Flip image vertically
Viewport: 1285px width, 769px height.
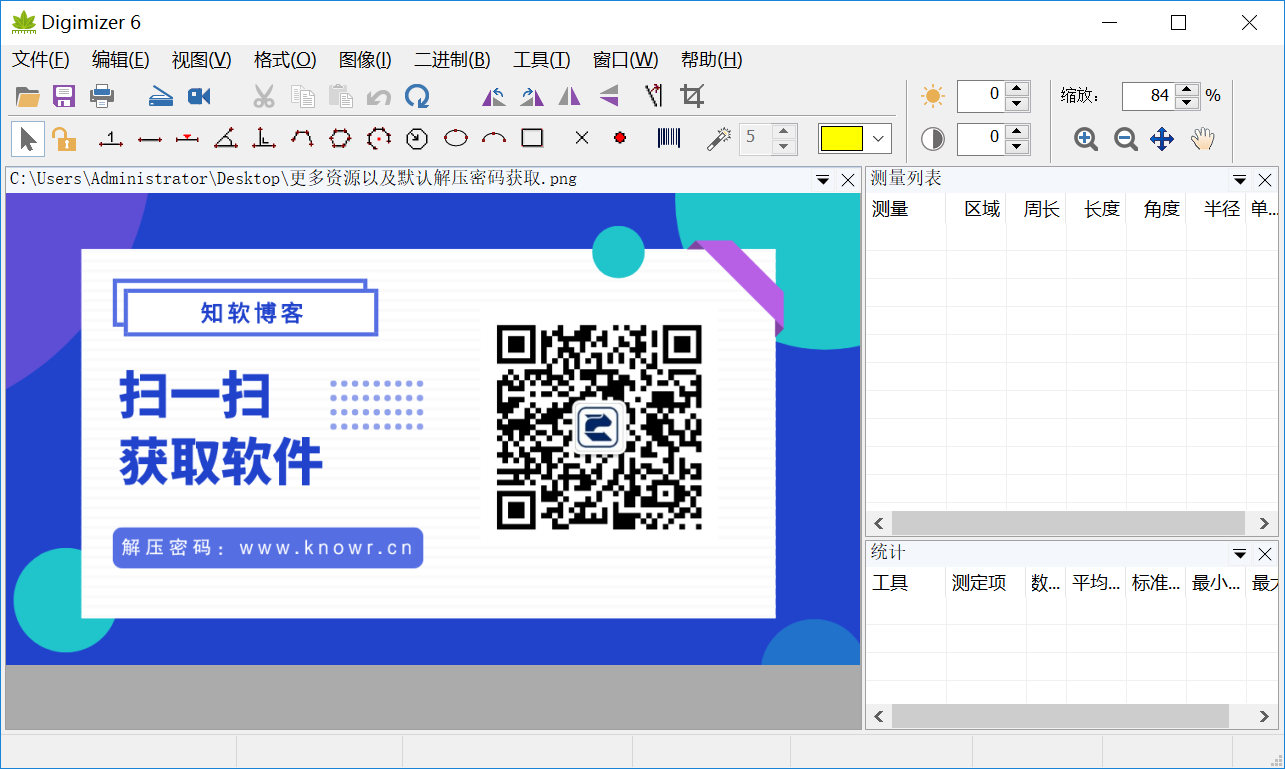[609, 97]
